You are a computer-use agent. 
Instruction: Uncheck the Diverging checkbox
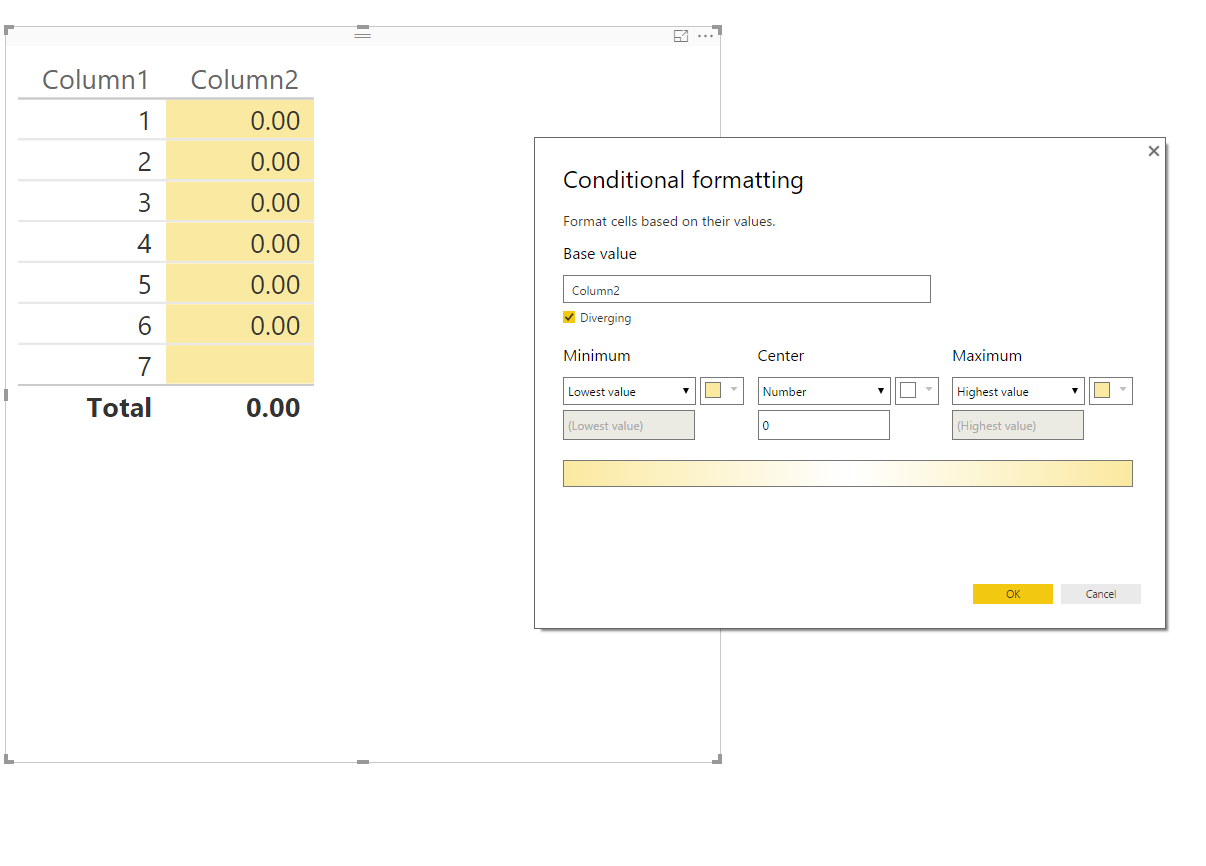tap(570, 318)
